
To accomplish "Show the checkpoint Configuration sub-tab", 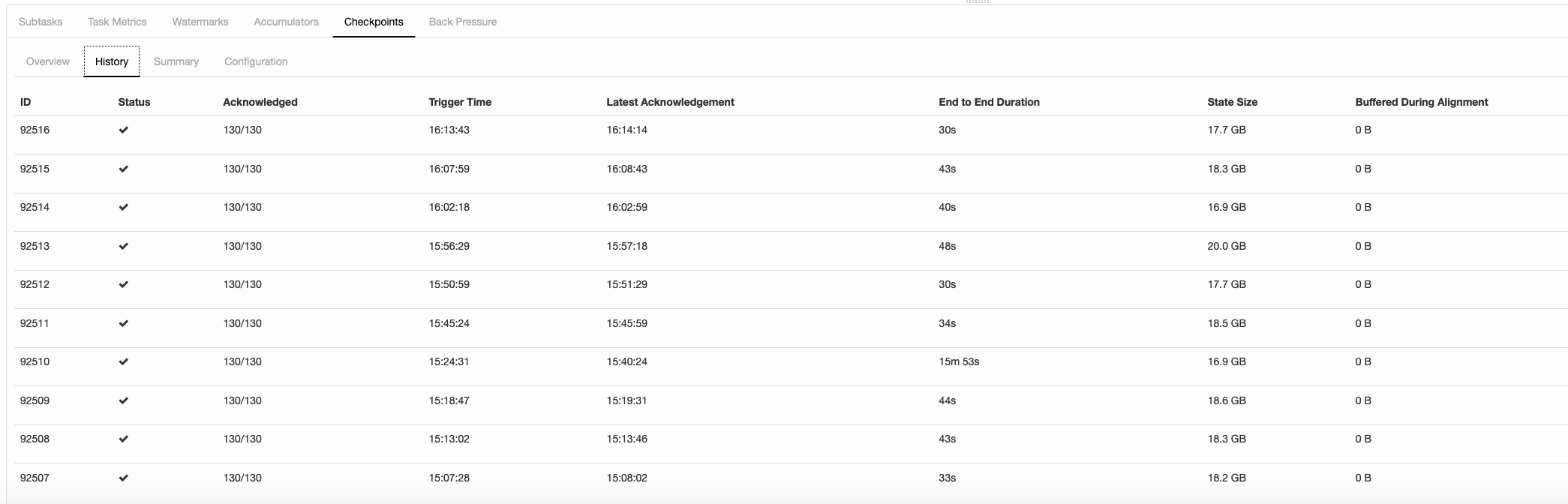I will (x=256, y=61).
